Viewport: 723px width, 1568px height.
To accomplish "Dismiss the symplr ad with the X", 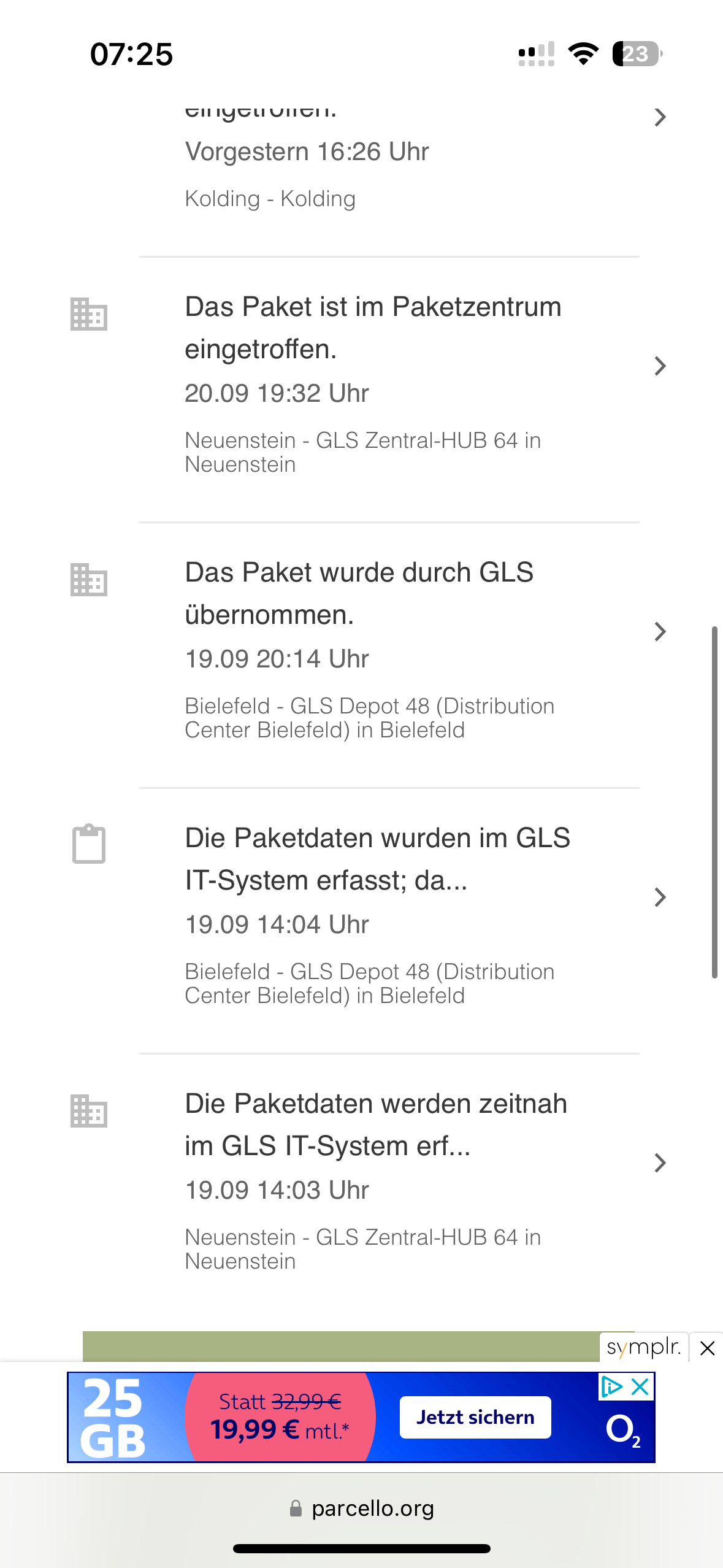I will [x=707, y=1348].
